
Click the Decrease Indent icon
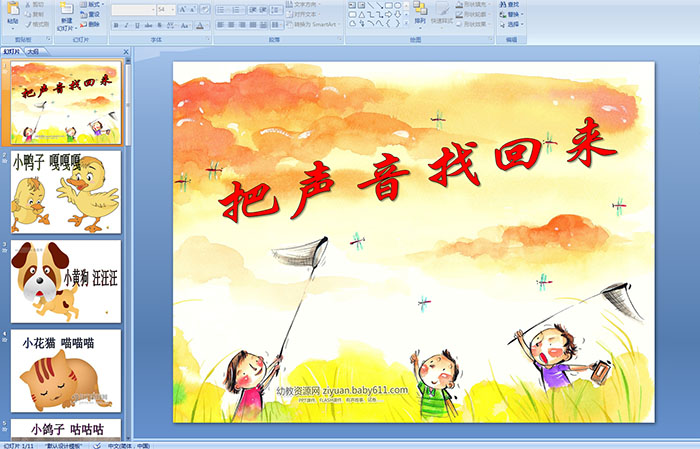pyautogui.click(x=253, y=10)
